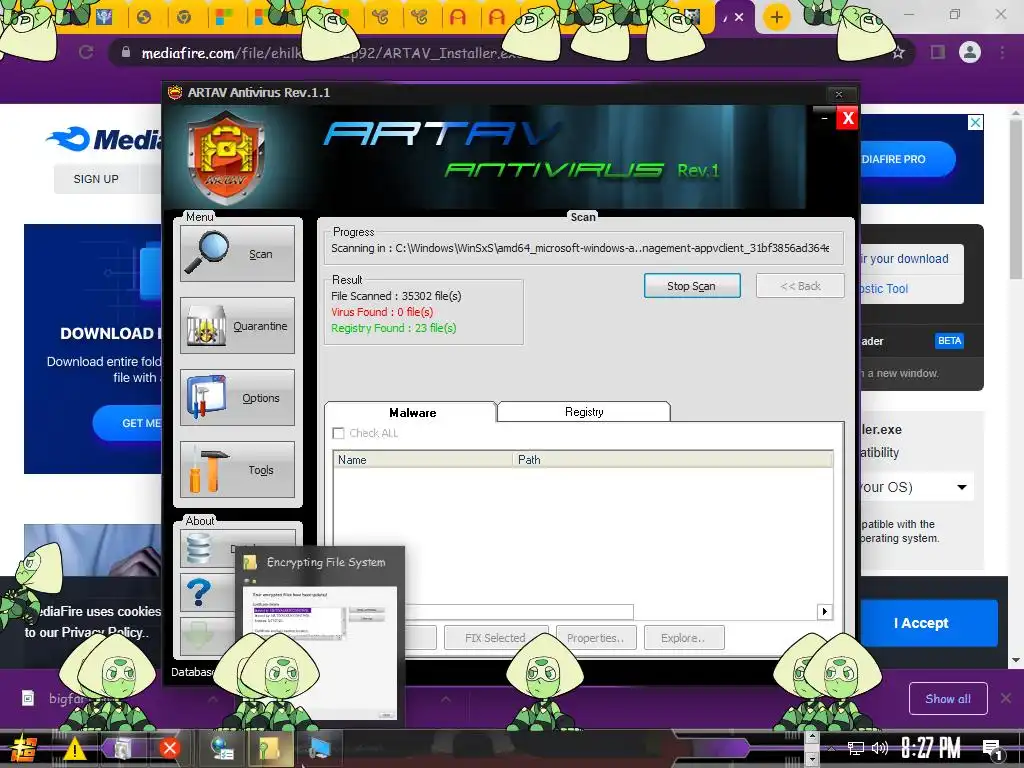
Task: Click the MediaFire SIGN UP button
Action: (96, 179)
